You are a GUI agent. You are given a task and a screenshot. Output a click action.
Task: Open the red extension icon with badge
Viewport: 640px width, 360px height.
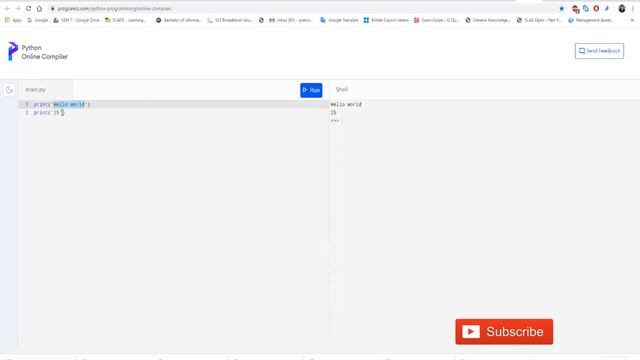click(576, 9)
